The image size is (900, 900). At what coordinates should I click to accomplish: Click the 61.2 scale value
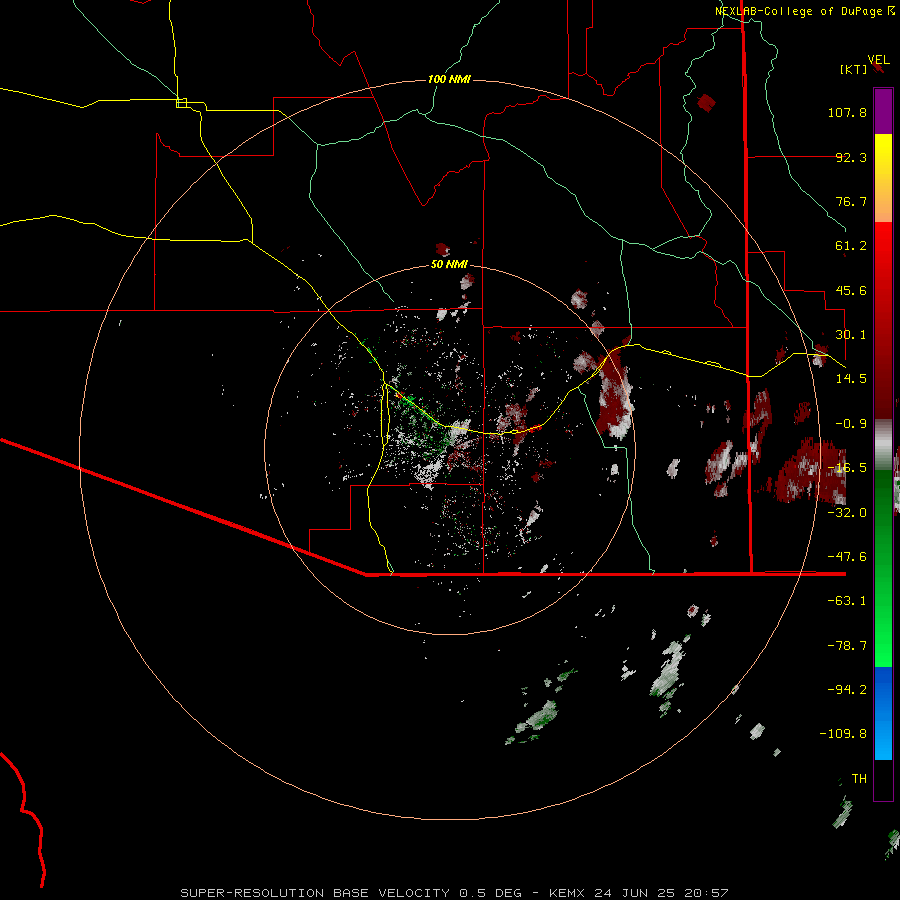click(851, 246)
